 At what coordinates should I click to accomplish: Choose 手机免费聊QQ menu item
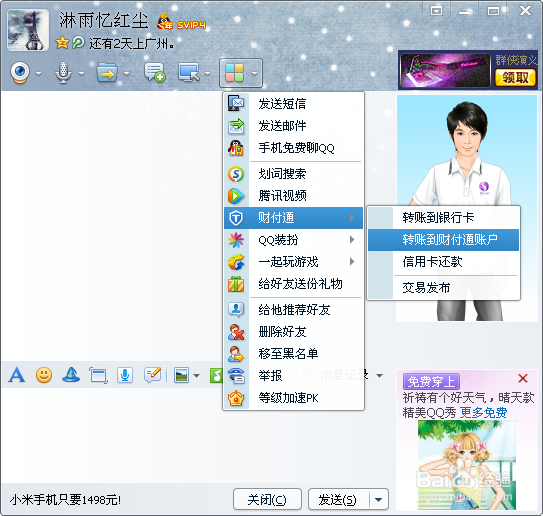coord(293,148)
